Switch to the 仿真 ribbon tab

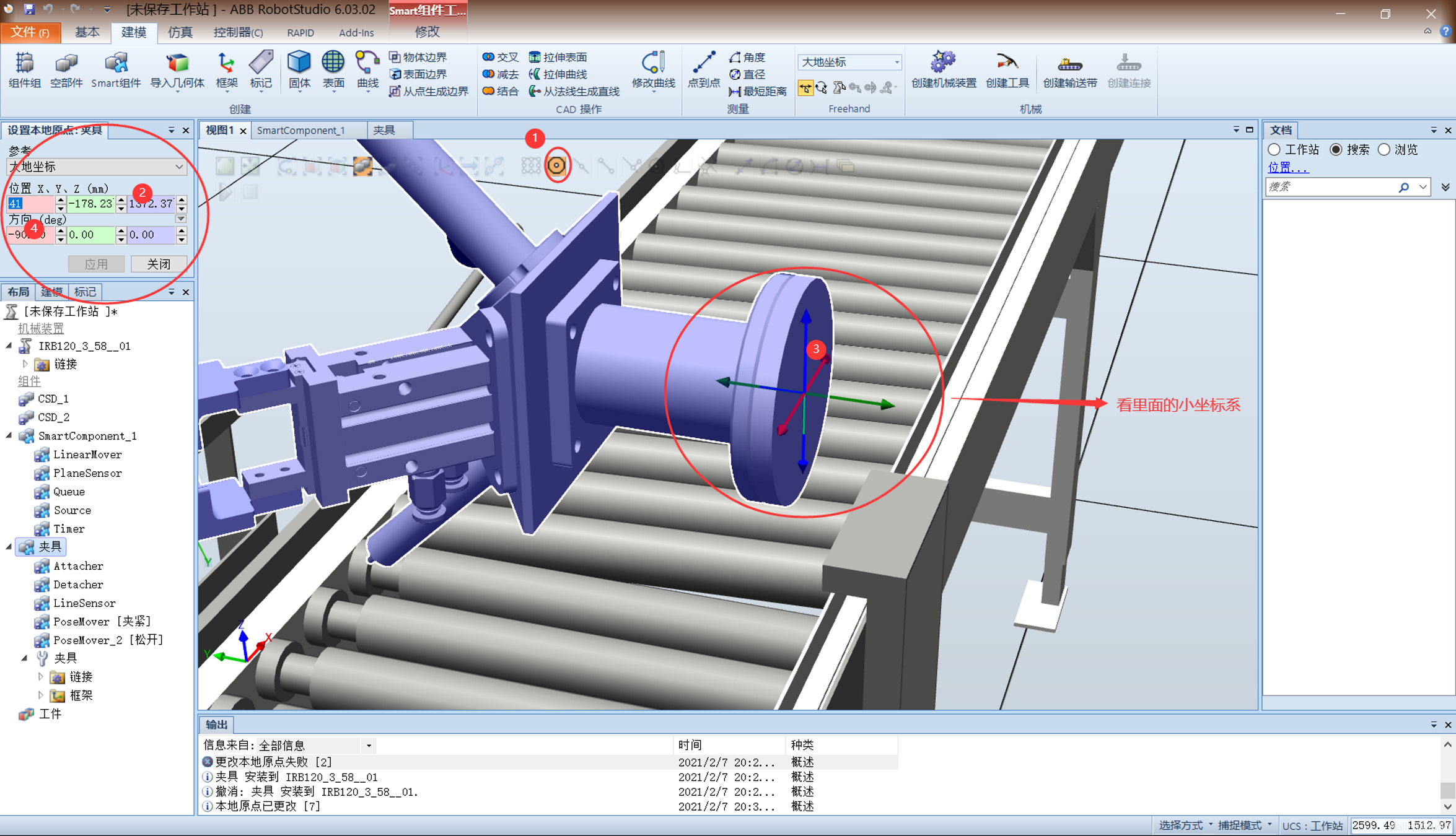(180, 32)
